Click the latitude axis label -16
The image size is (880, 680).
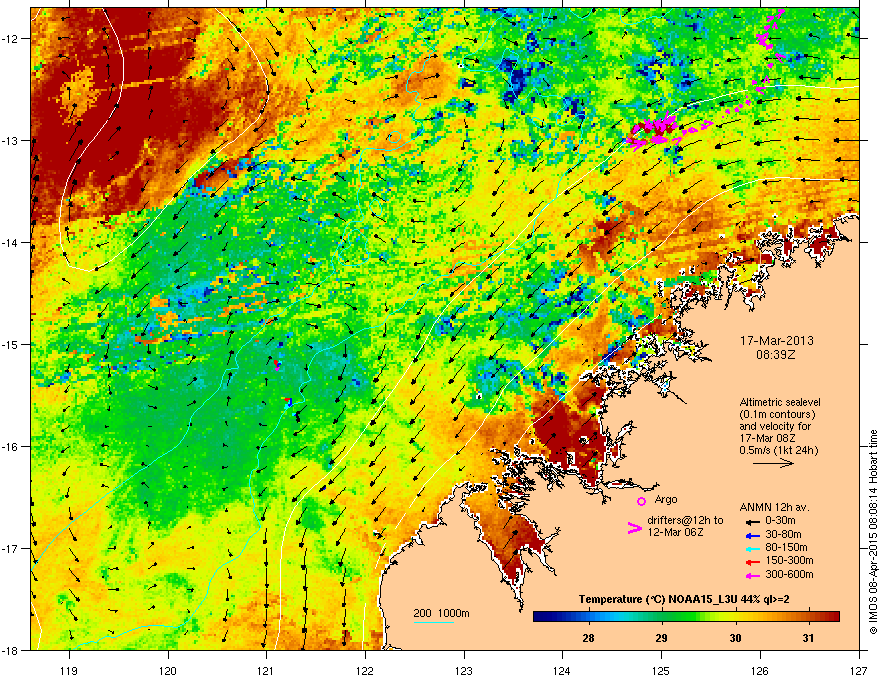click(x=11, y=447)
